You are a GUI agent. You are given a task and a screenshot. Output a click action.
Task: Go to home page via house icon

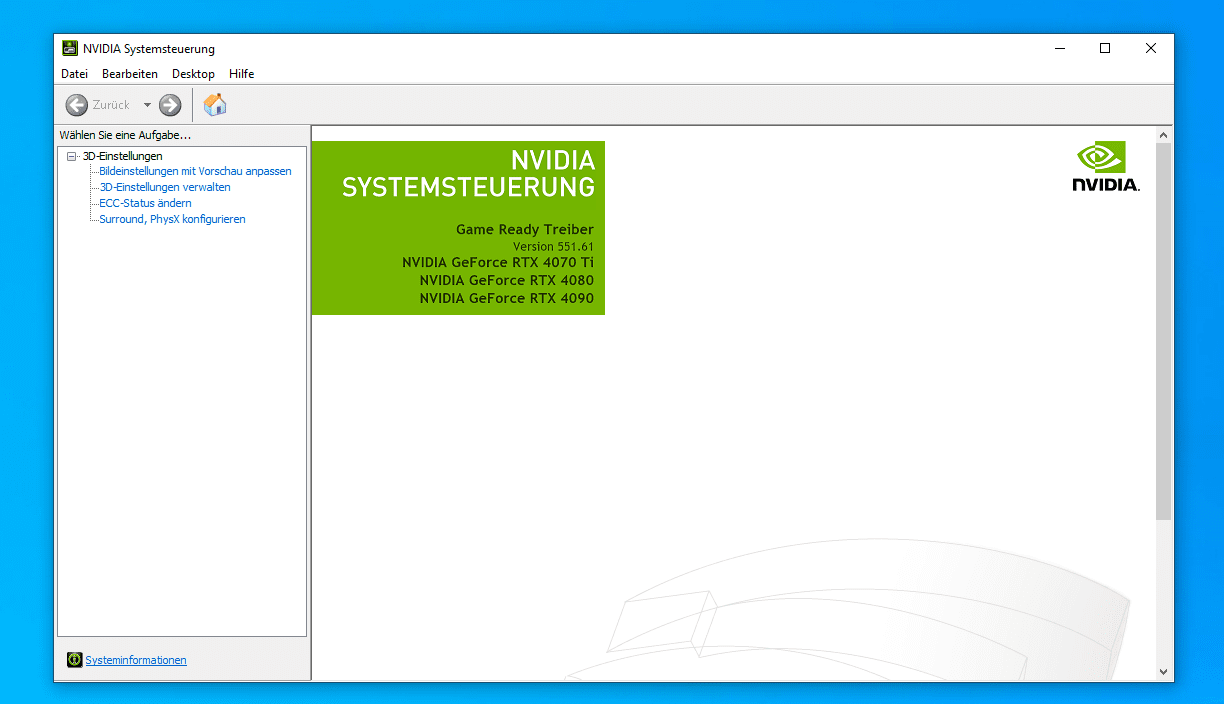[x=215, y=104]
